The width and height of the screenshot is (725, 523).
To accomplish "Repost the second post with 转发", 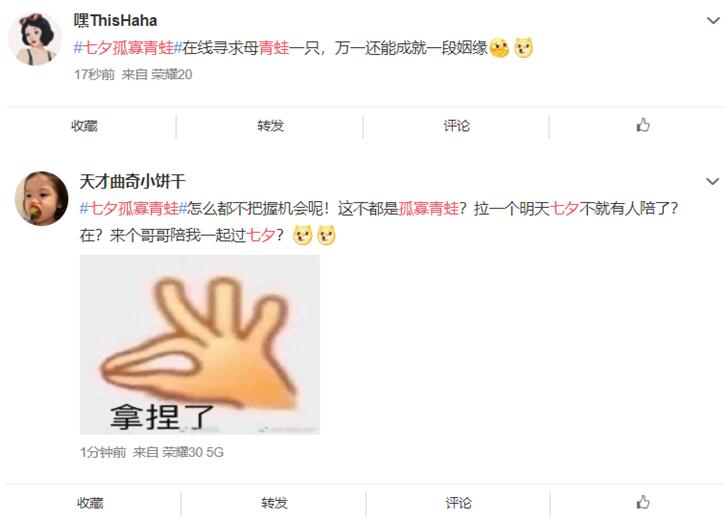I will [274, 503].
